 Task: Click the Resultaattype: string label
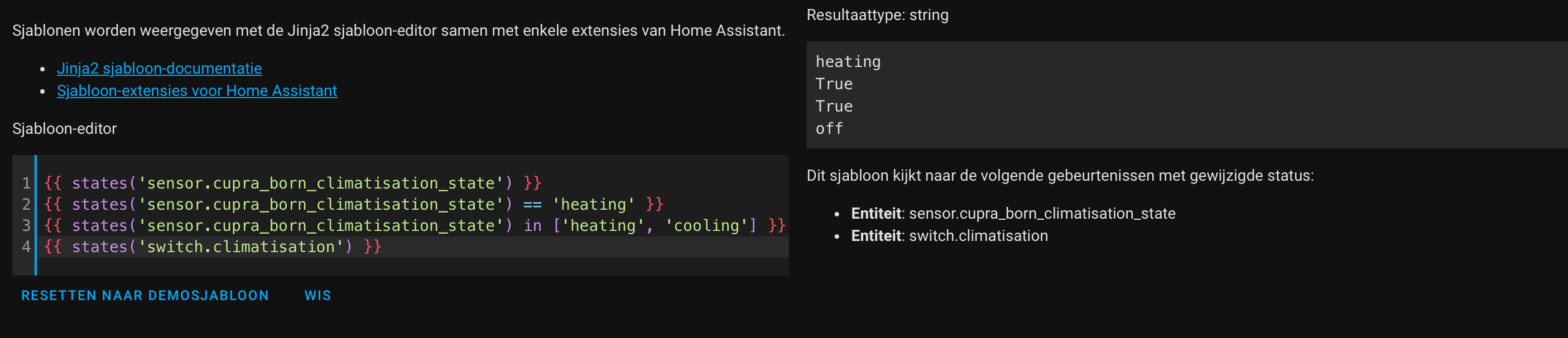coord(877,15)
